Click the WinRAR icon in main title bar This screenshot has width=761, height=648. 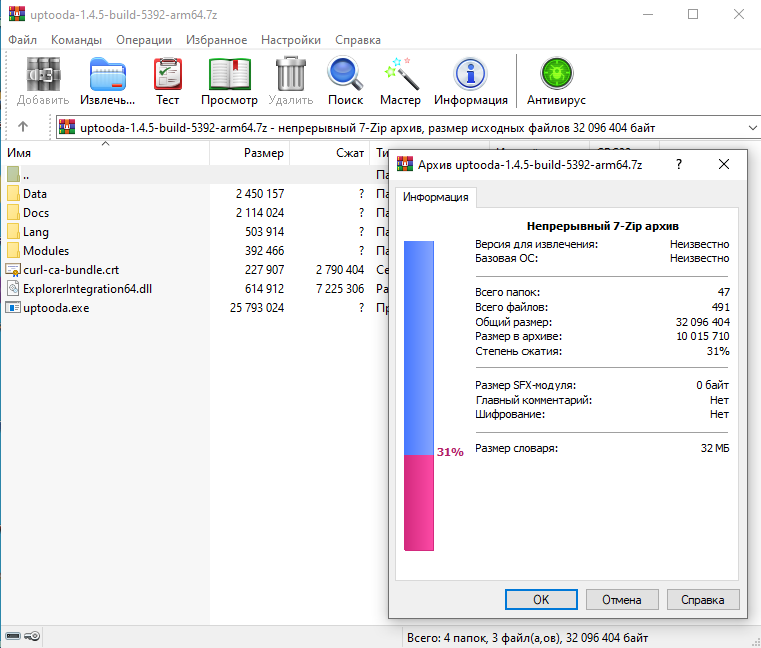[x=17, y=14]
